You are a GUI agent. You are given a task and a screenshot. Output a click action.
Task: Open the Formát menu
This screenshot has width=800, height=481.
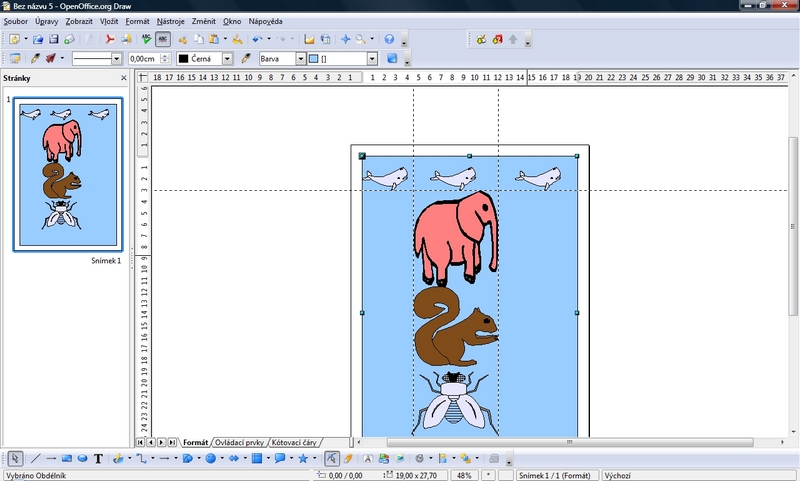coord(137,20)
